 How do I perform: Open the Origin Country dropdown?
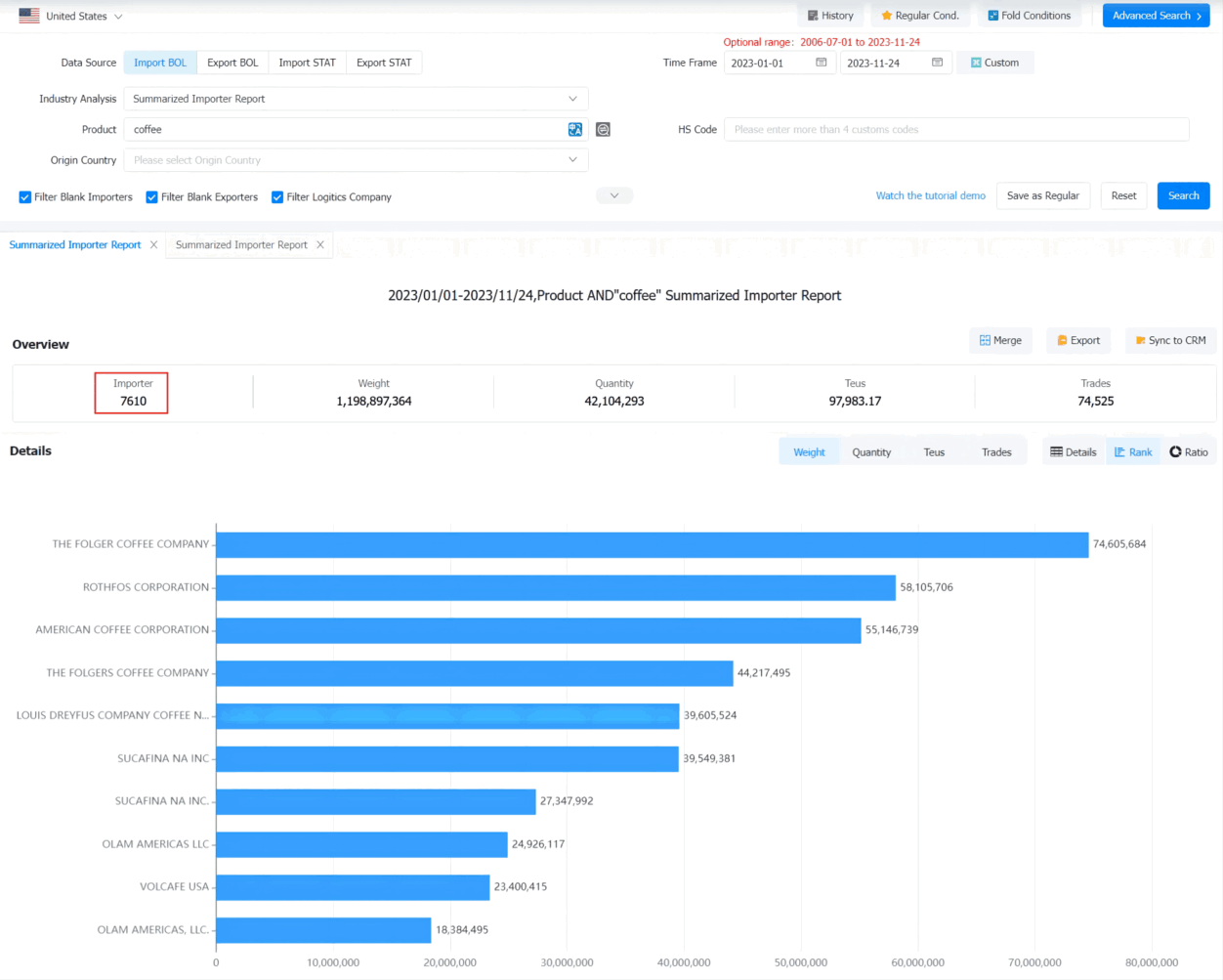point(356,160)
